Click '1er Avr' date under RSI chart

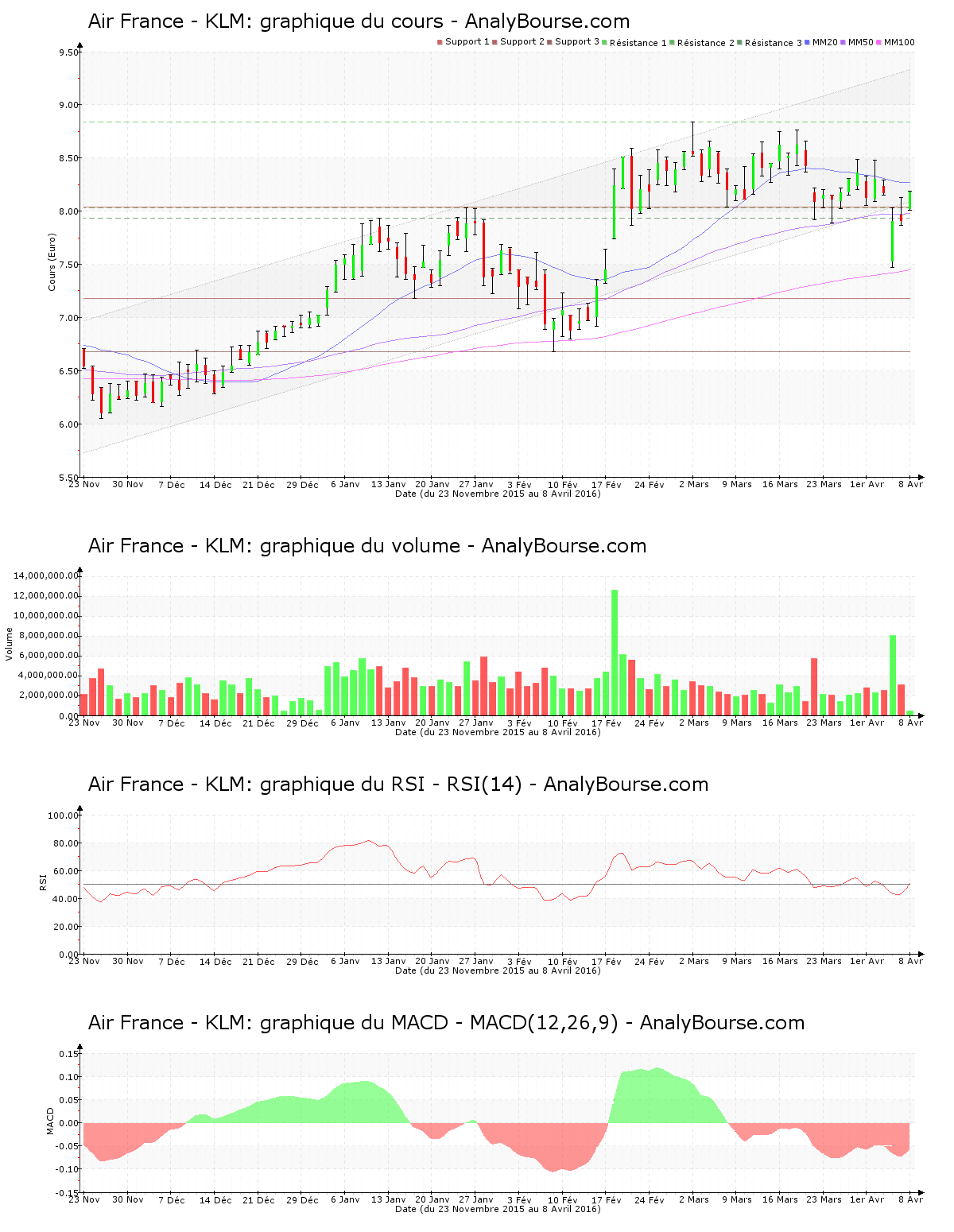[867, 962]
